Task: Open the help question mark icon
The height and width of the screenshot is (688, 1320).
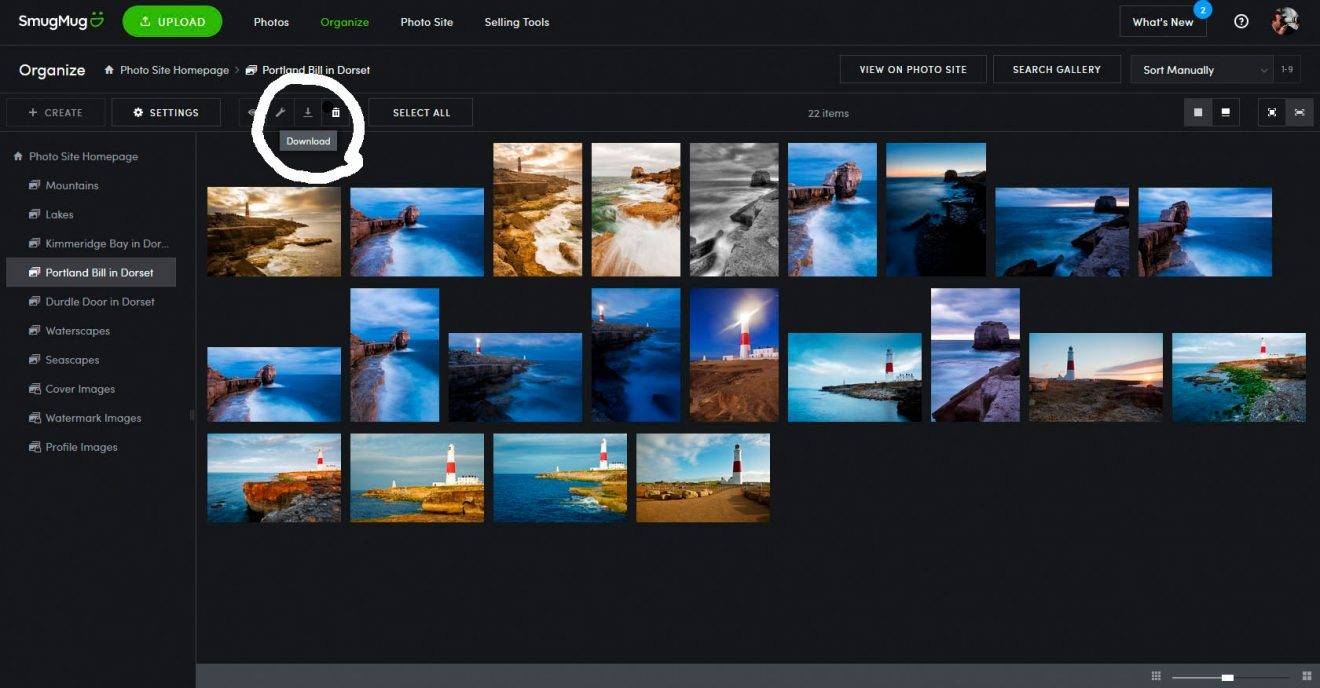Action: (1241, 20)
